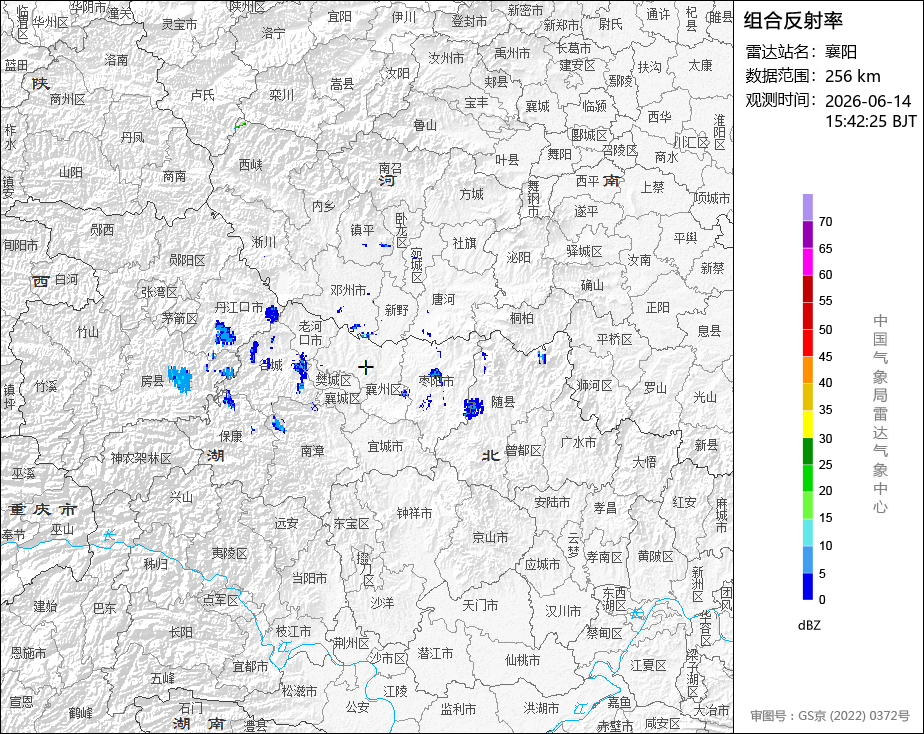
Task: Click the observation time '15:42:25 BJT'
Action: [x=870, y=121]
